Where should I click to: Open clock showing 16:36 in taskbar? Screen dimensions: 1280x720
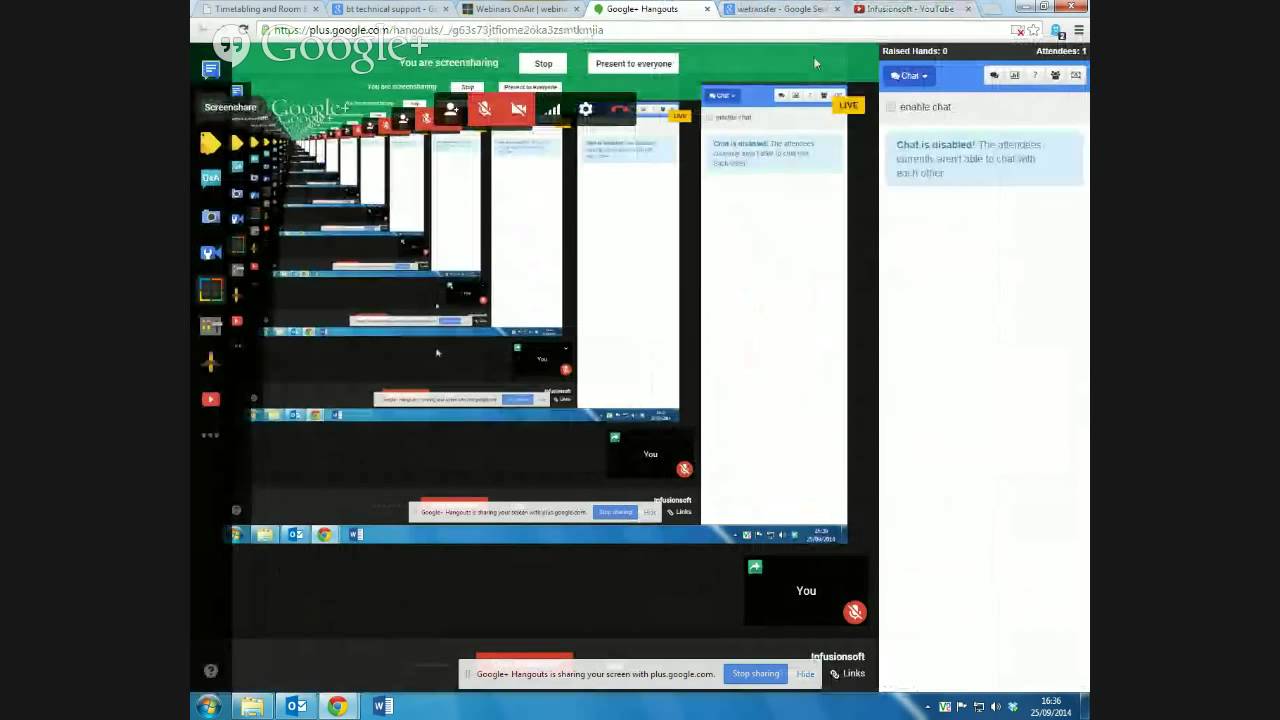click(1051, 706)
